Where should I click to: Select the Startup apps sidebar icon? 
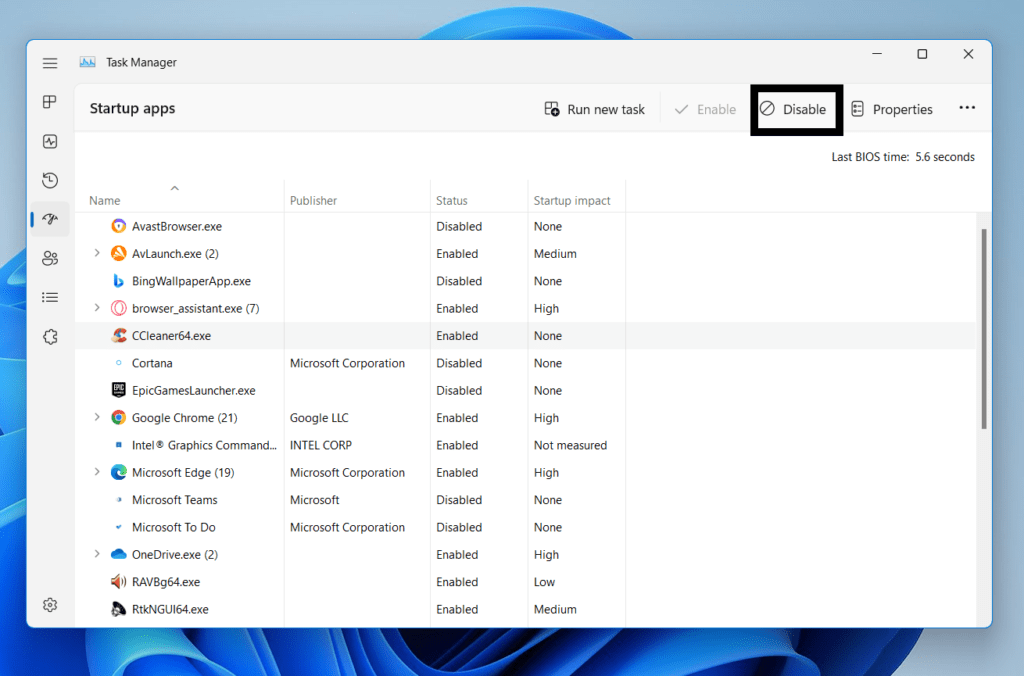coord(49,219)
